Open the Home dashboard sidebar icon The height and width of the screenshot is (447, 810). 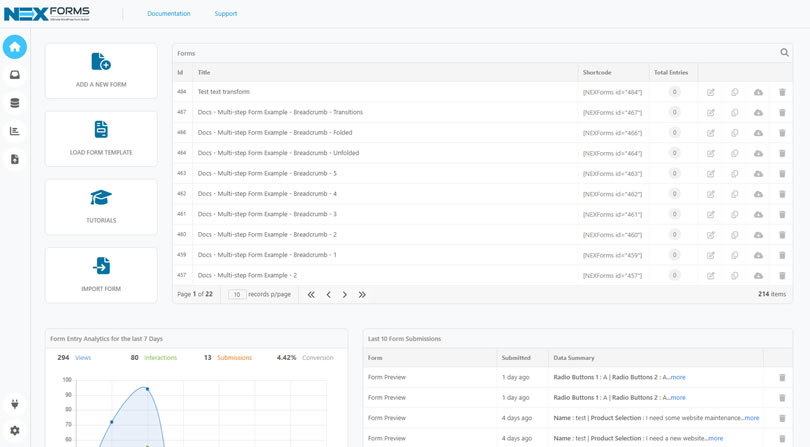(14, 47)
